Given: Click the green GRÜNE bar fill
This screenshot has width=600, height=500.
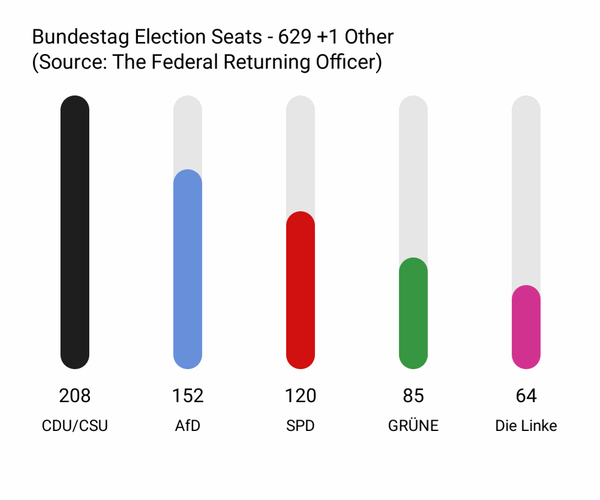Looking at the screenshot, I should pyautogui.click(x=413, y=313).
